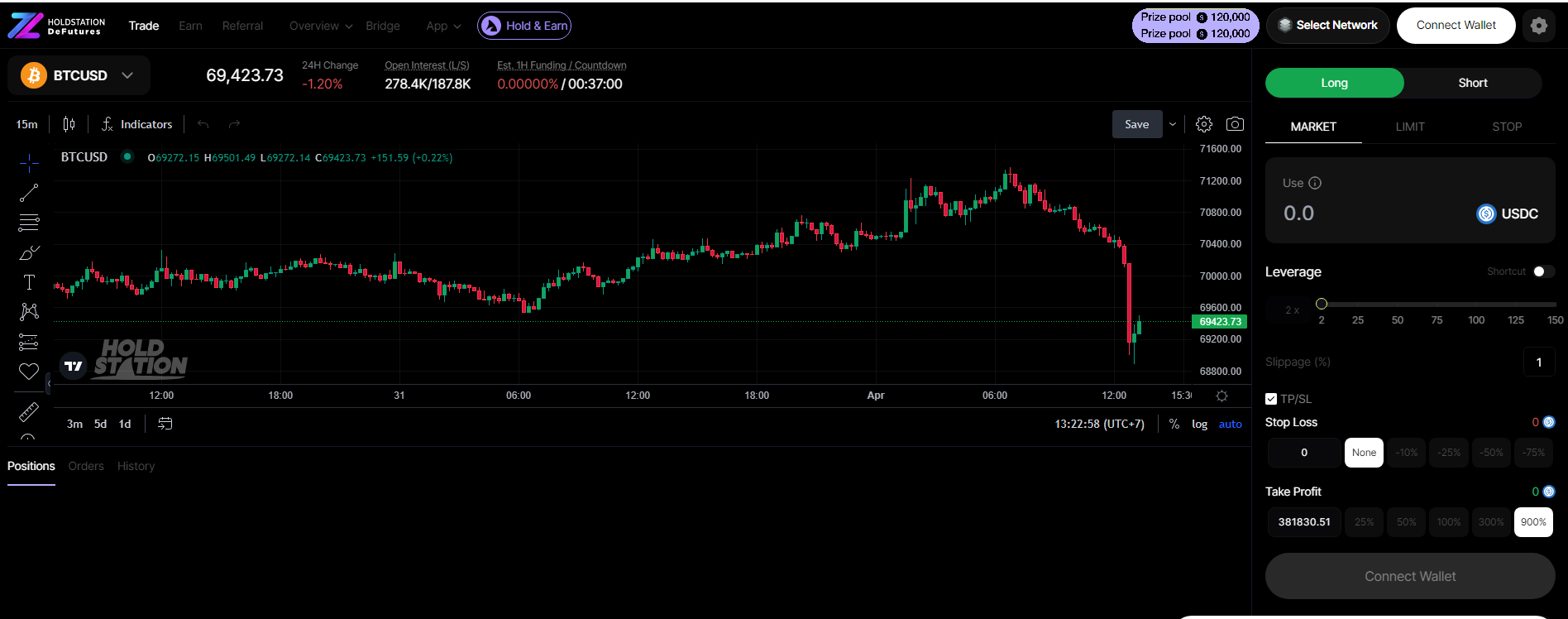
Task: Select the Long position side
Action: tap(1335, 83)
